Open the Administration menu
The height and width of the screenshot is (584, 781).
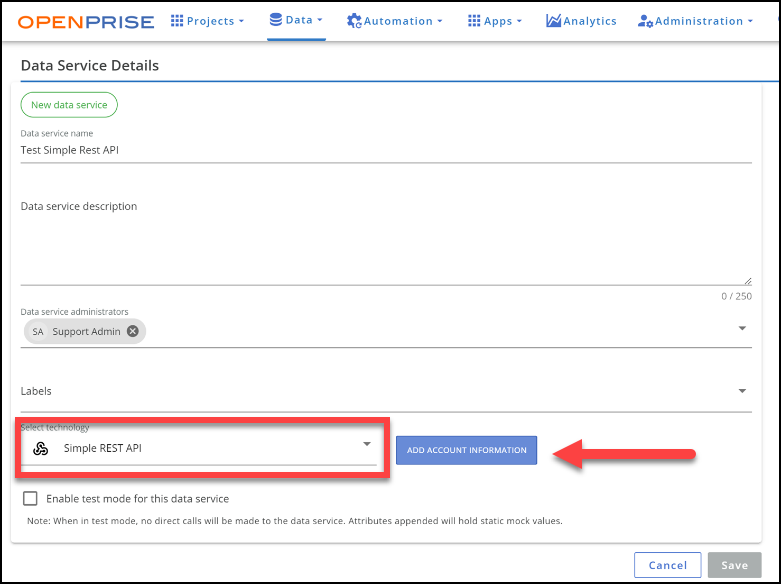[x=696, y=21]
